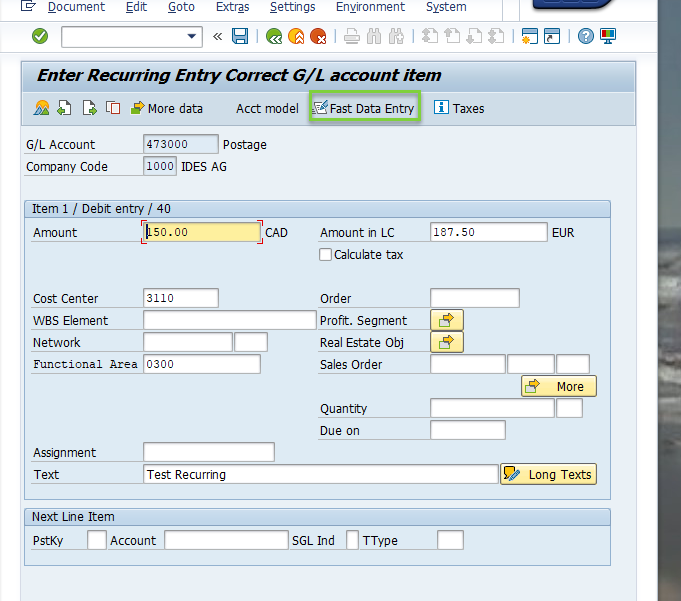Click the red Cancel icon
The height and width of the screenshot is (601, 681).
pos(318,37)
